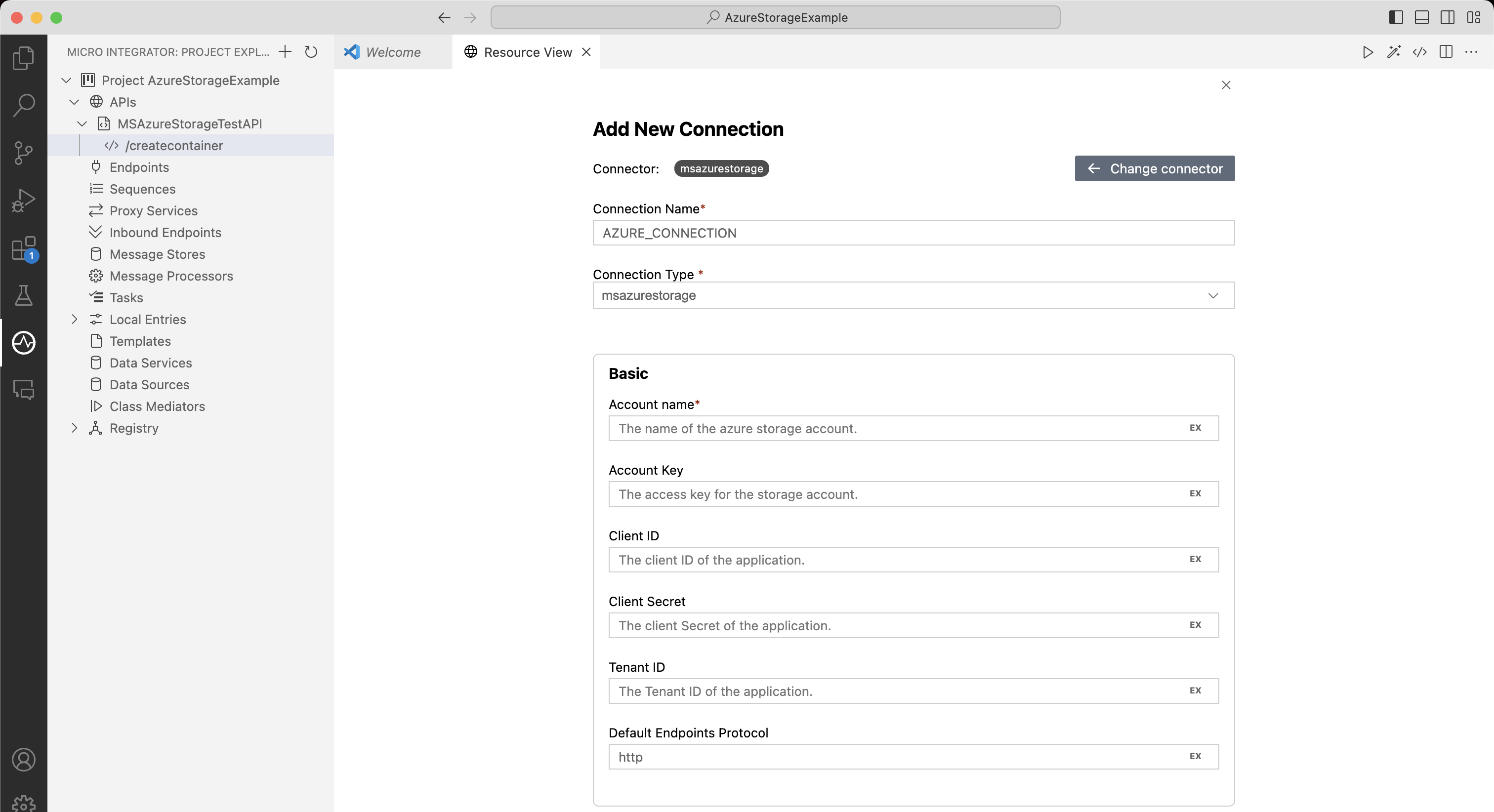Go back with the navigation arrow

tap(444, 17)
